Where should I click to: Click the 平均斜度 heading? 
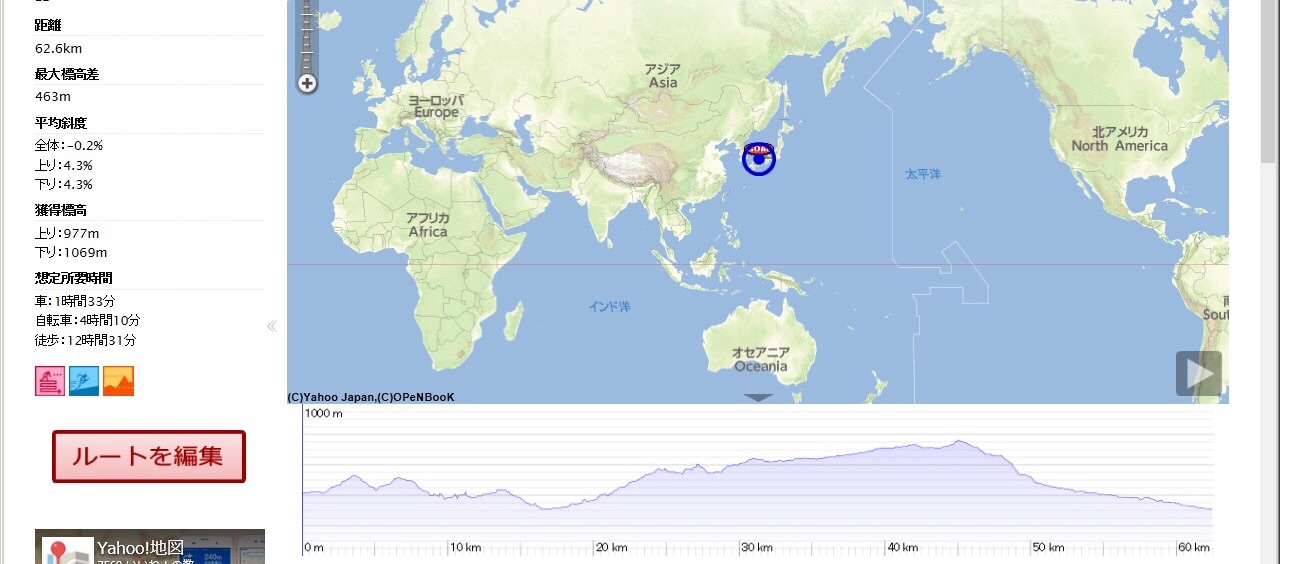point(60,123)
